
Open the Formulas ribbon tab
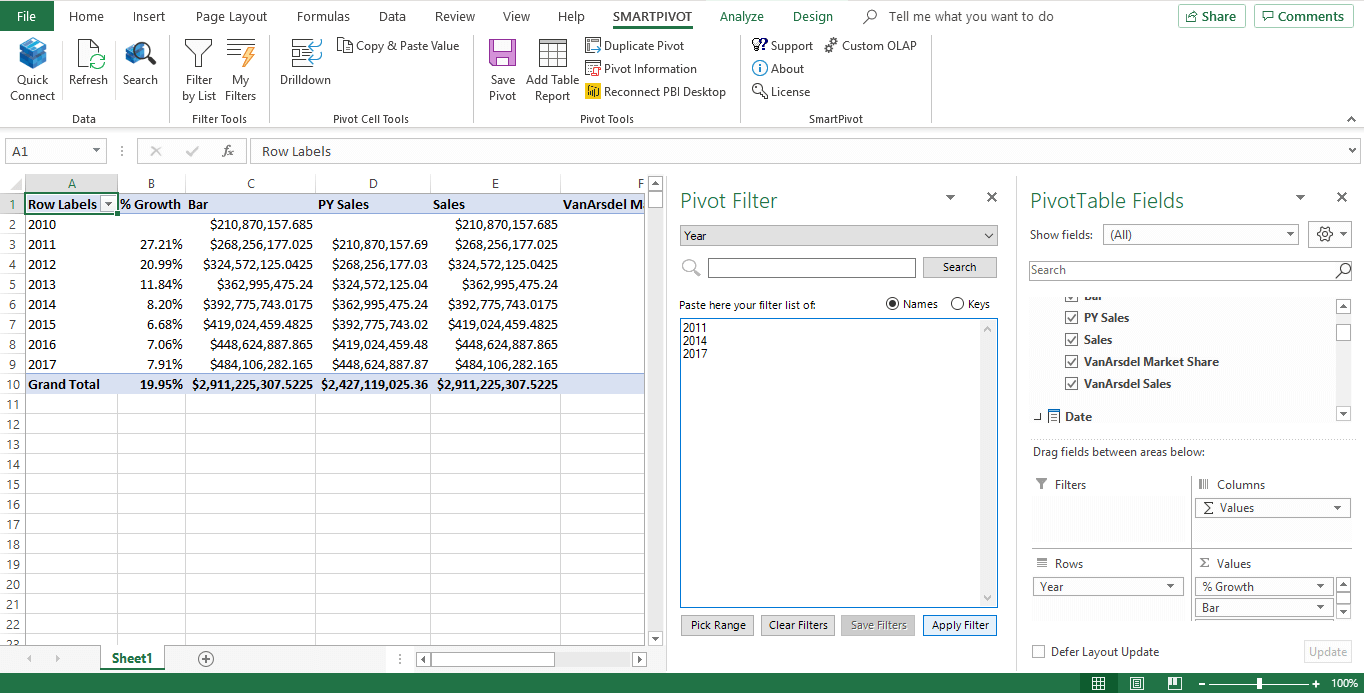pyautogui.click(x=323, y=16)
